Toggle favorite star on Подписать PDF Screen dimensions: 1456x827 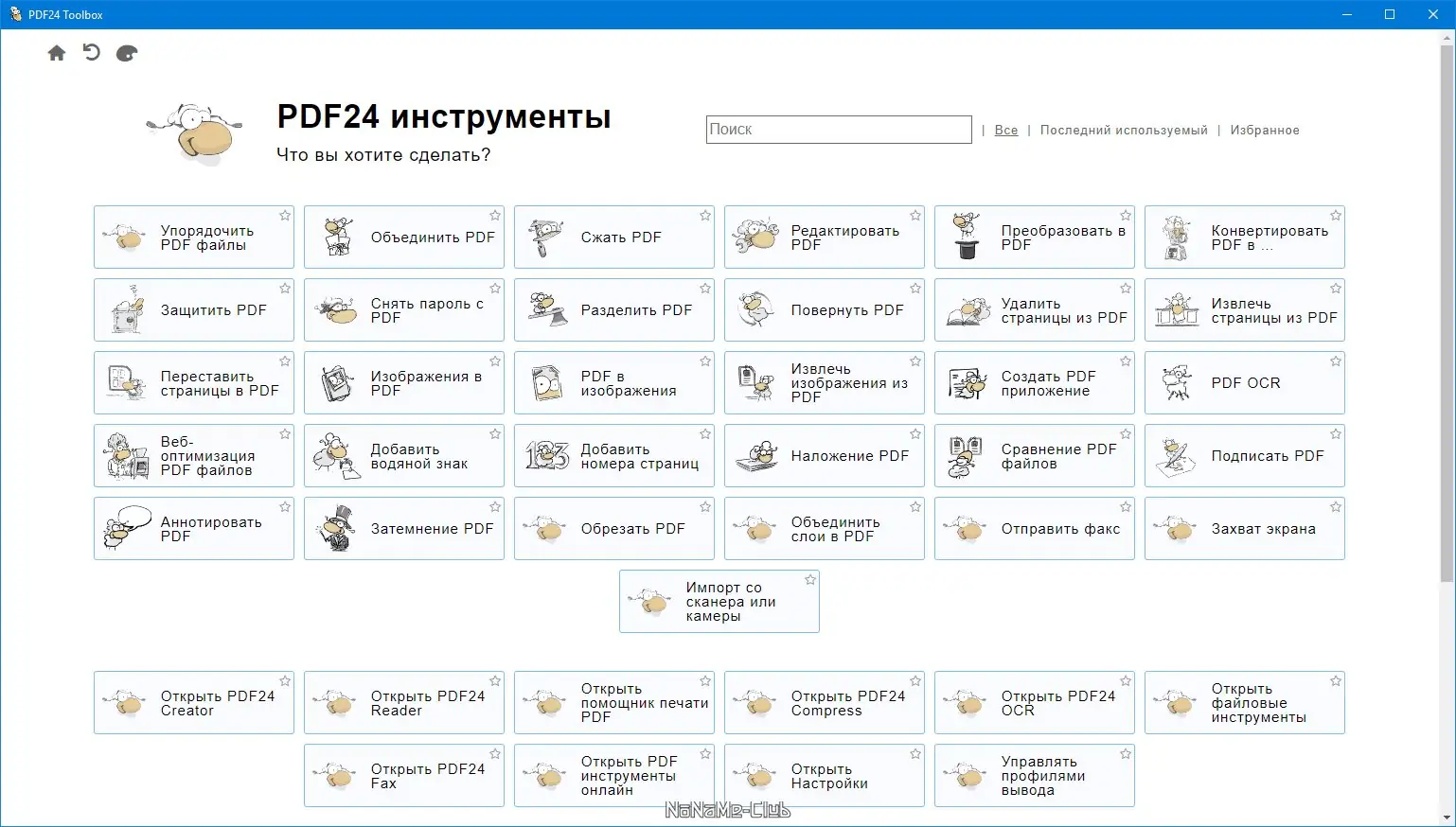pyautogui.click(x=1336, y=434)
